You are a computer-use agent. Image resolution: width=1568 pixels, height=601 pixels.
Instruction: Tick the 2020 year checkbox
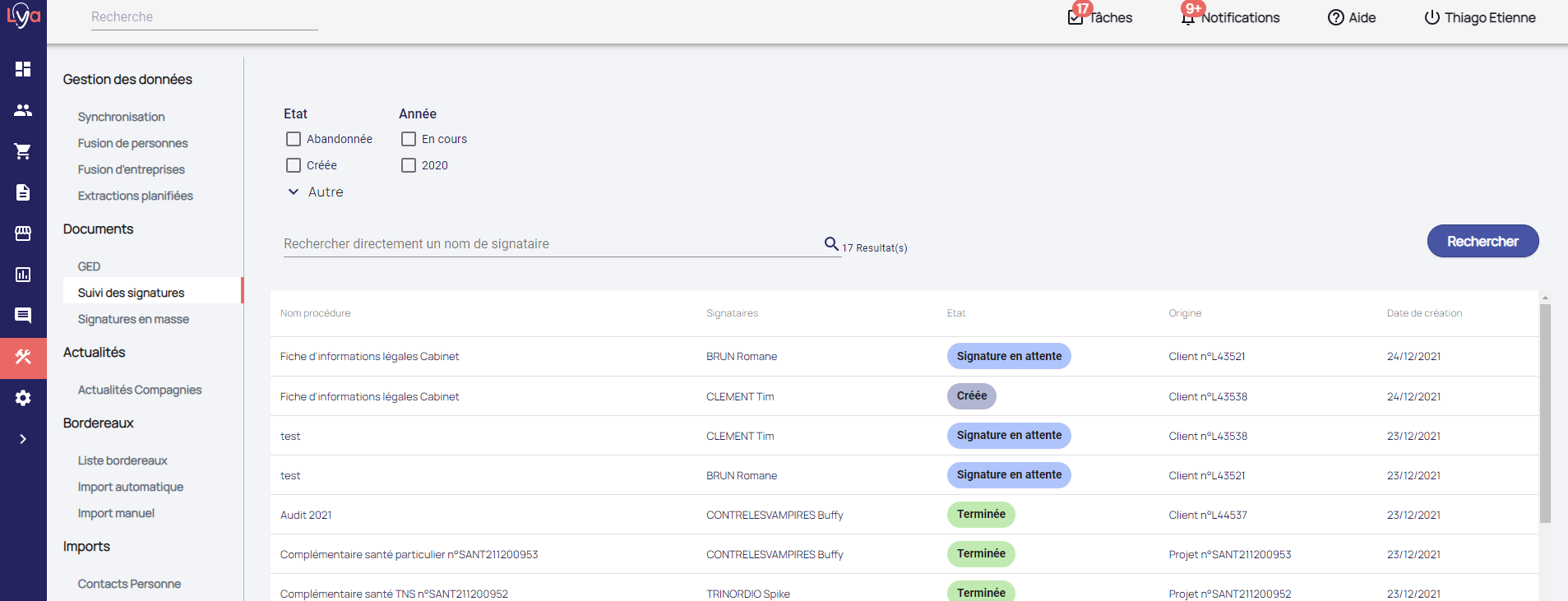click(x=409, y=165)
